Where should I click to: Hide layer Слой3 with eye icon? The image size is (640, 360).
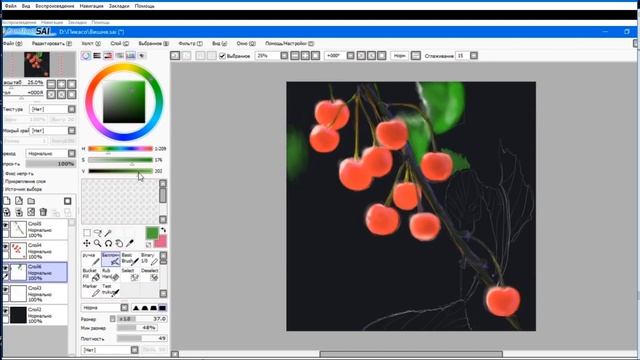coord(6,289)
